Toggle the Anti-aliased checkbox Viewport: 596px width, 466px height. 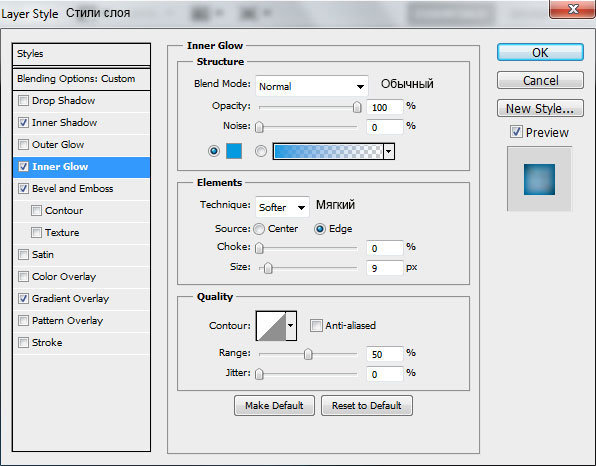[x=316, y=326]
